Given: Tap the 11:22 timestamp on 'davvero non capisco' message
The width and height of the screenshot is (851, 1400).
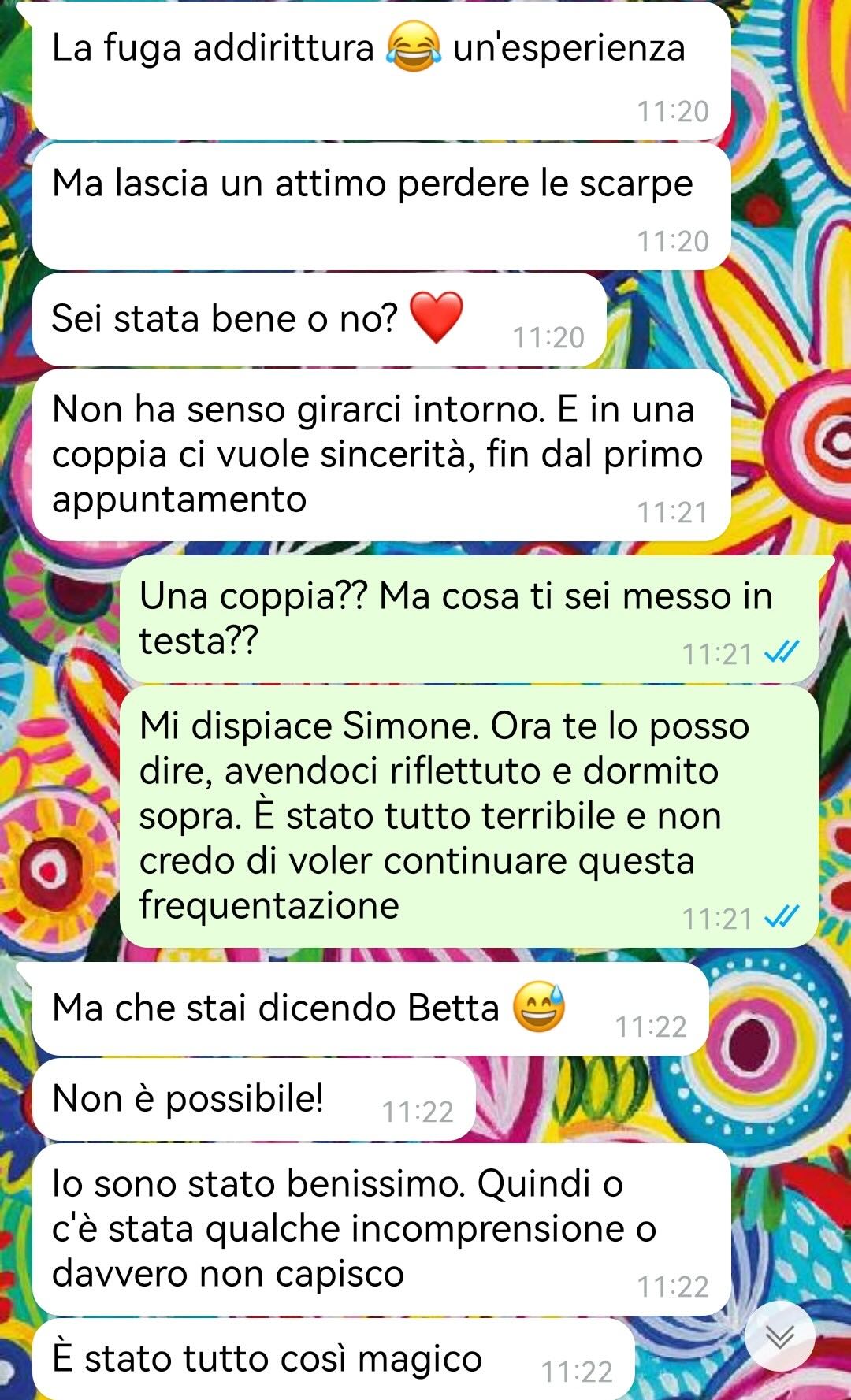Looking at the screenshot, I should (x=673, y=1287).
